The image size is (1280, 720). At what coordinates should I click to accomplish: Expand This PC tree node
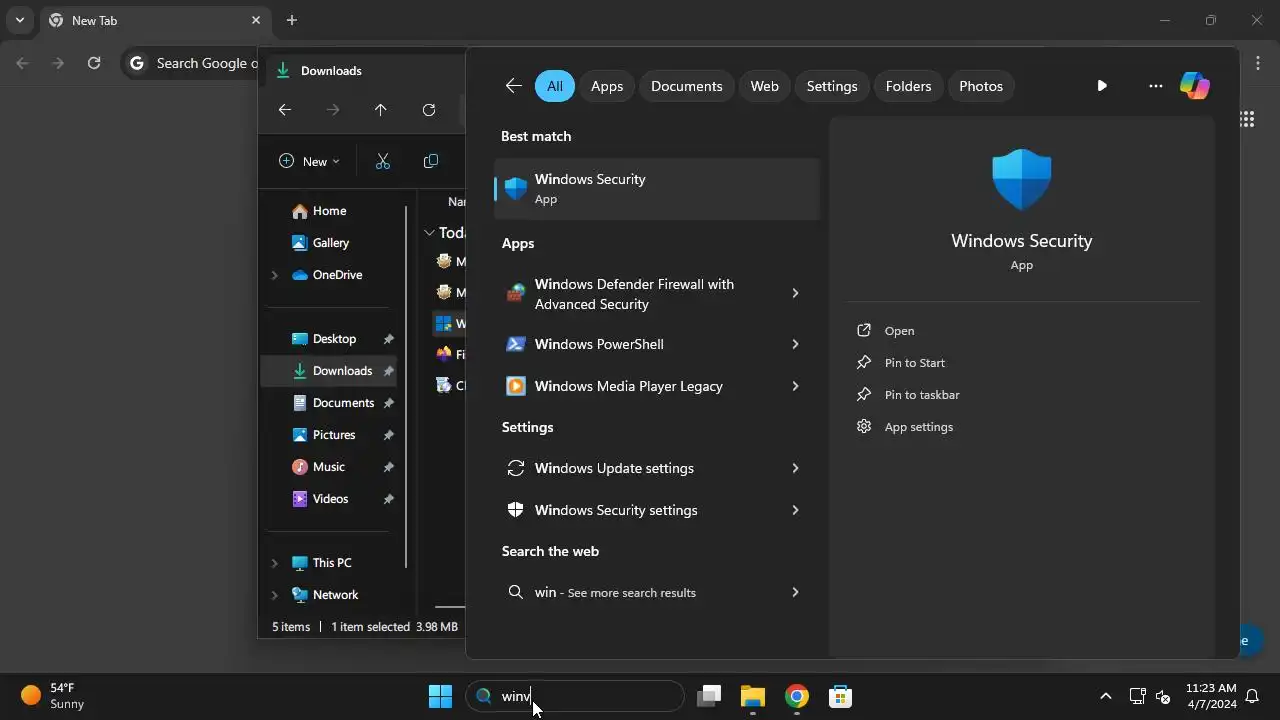pyautogui.click(x=274, y=563)
